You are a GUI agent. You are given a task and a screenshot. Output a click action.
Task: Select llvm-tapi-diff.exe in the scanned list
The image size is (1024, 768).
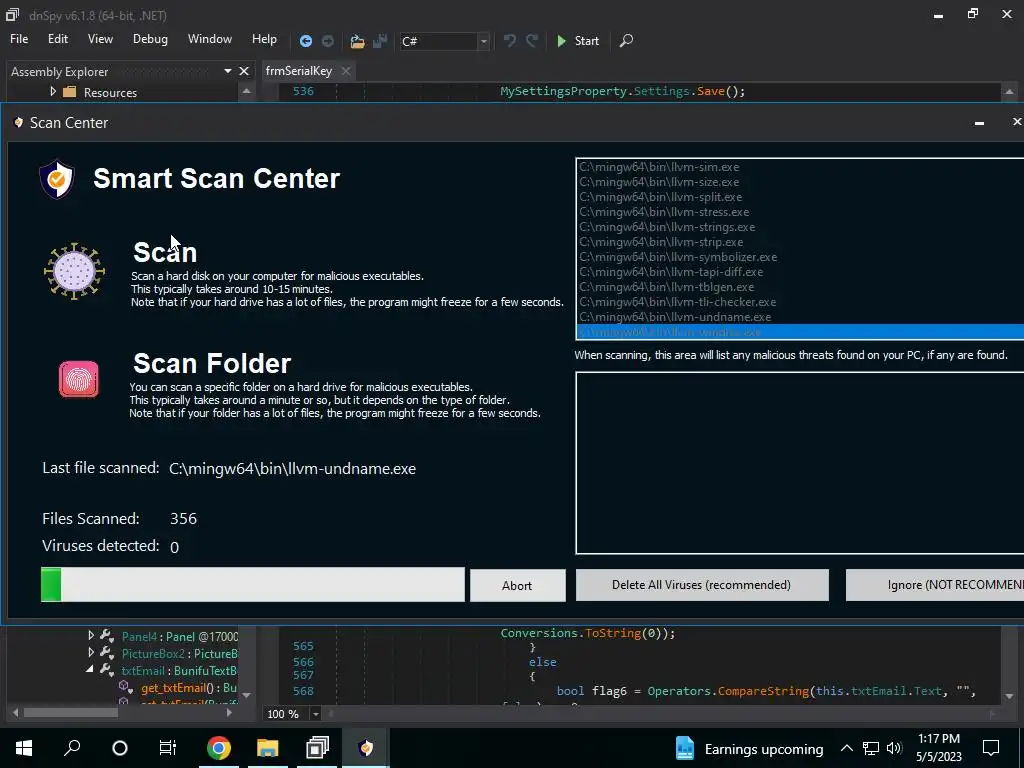click(x=801, y=272)
